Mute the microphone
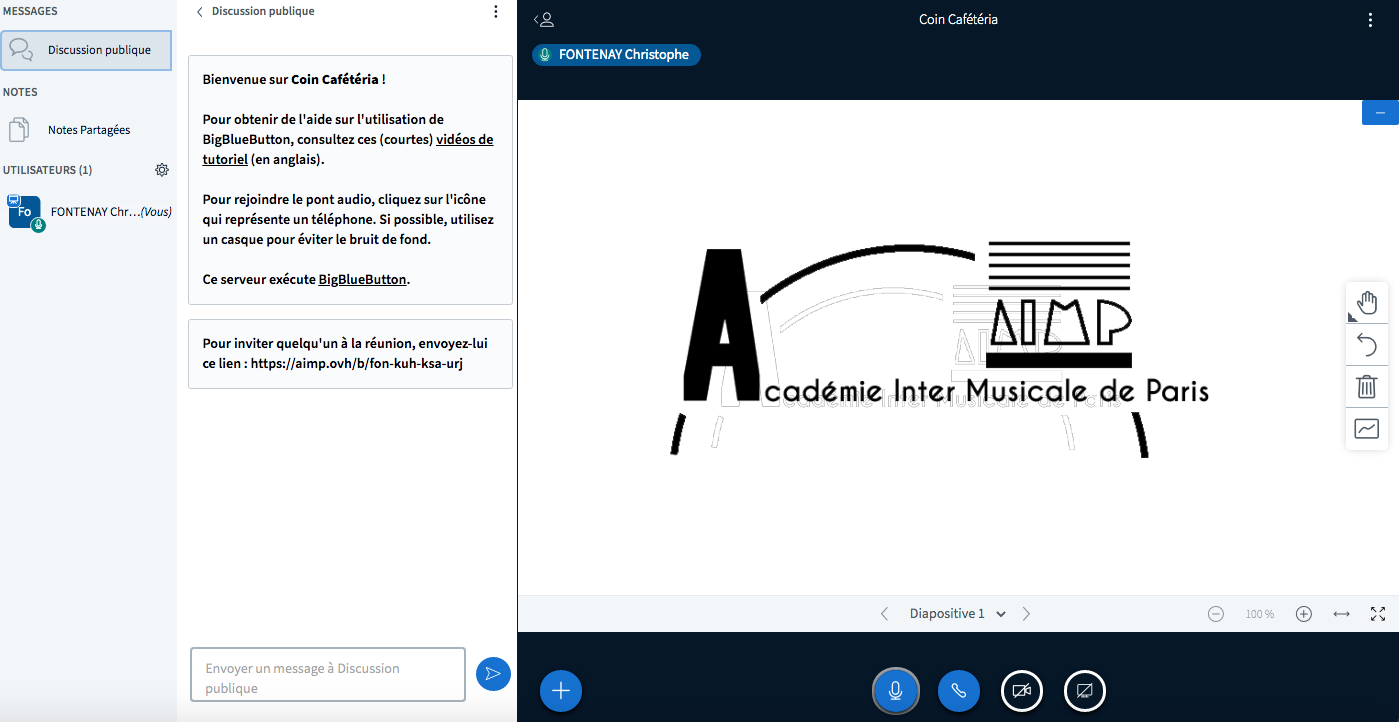This screenshot has width=1399, height=722. (895, 691)
